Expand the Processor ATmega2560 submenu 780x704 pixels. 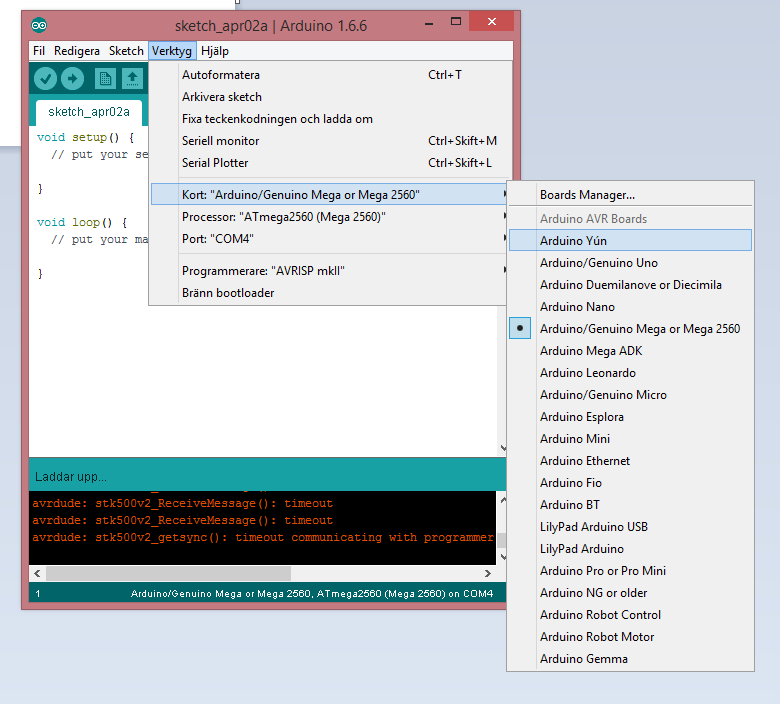click(329, 217)
